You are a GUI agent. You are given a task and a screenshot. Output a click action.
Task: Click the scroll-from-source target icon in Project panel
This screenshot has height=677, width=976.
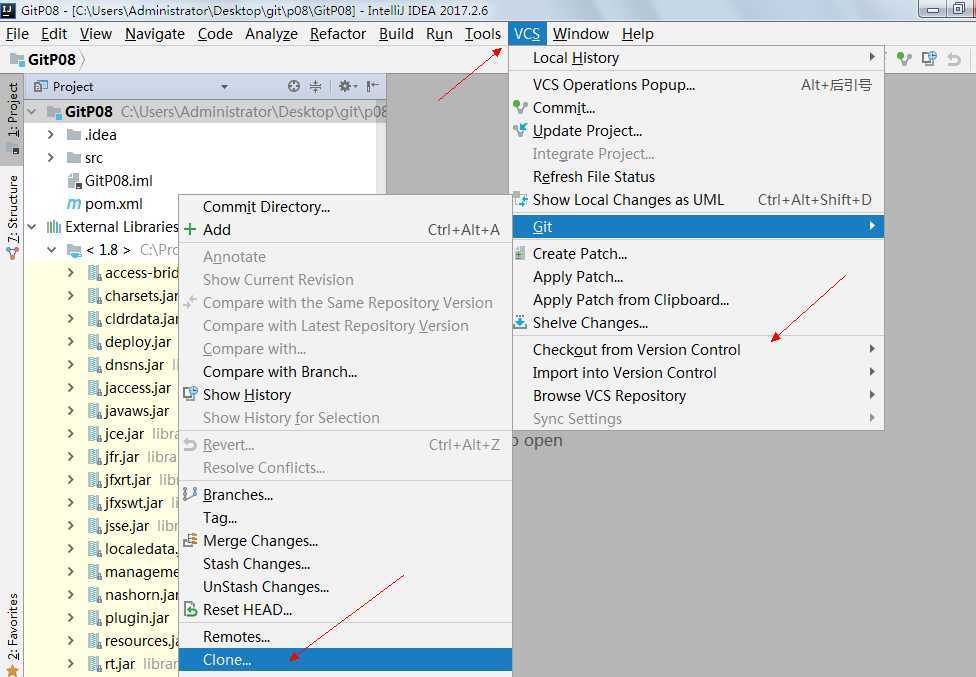click(x=294, y=87)
